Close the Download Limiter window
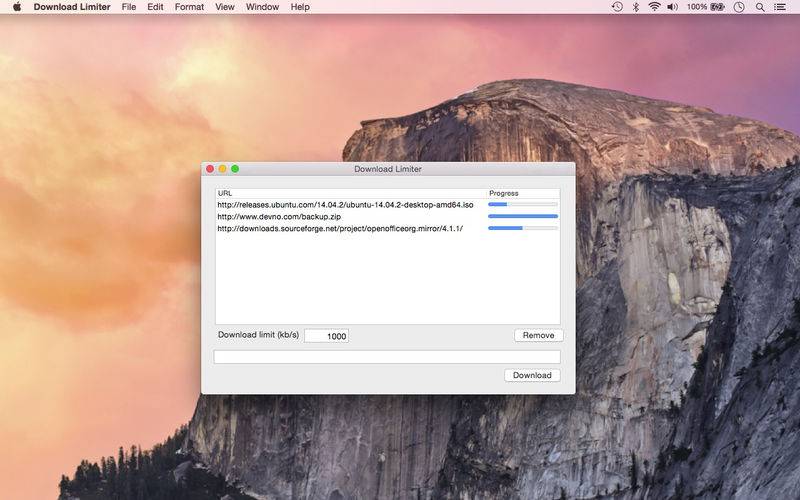The height and width of the screenshot is (500, 800). tap(210, 168)
